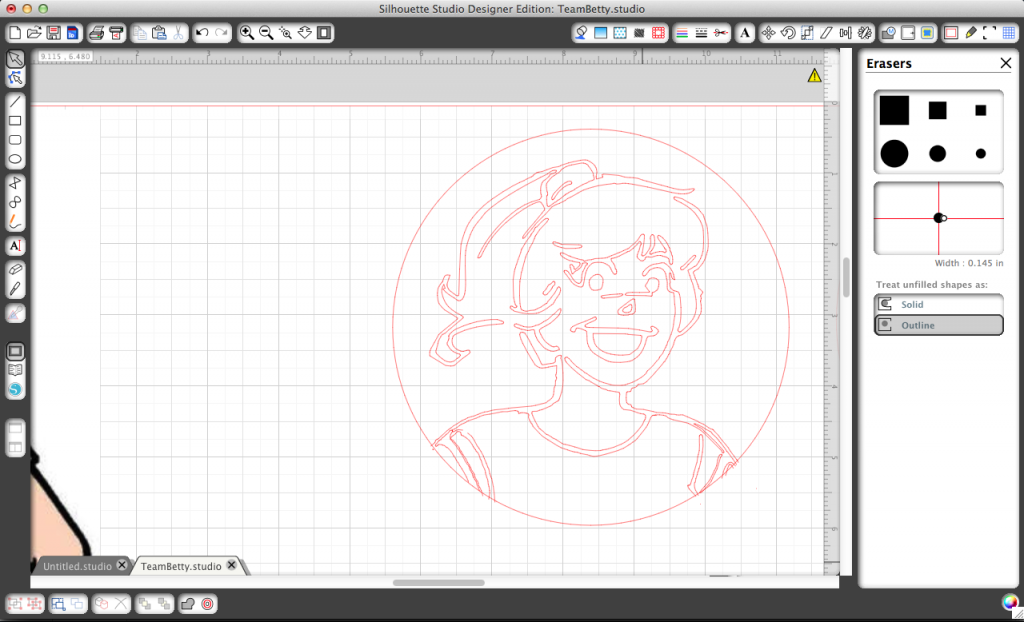Open the Scale panel icon
This screenshot has height=622, width=1024.
(807, 33)
